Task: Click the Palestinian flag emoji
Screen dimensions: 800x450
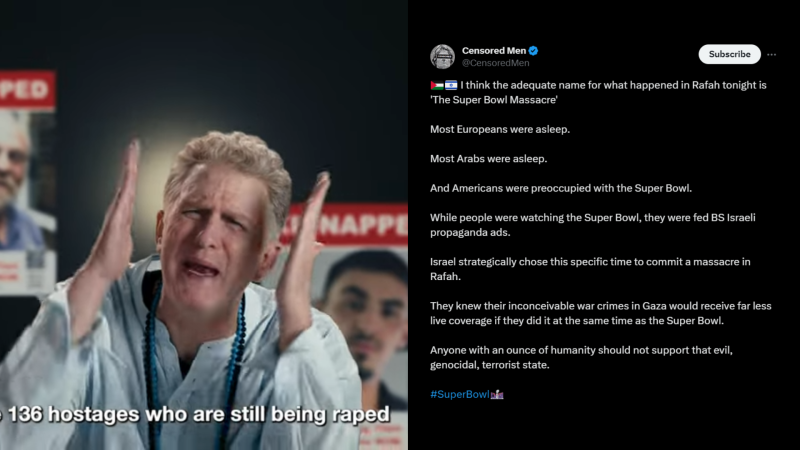Action: (x=437, y=85)
